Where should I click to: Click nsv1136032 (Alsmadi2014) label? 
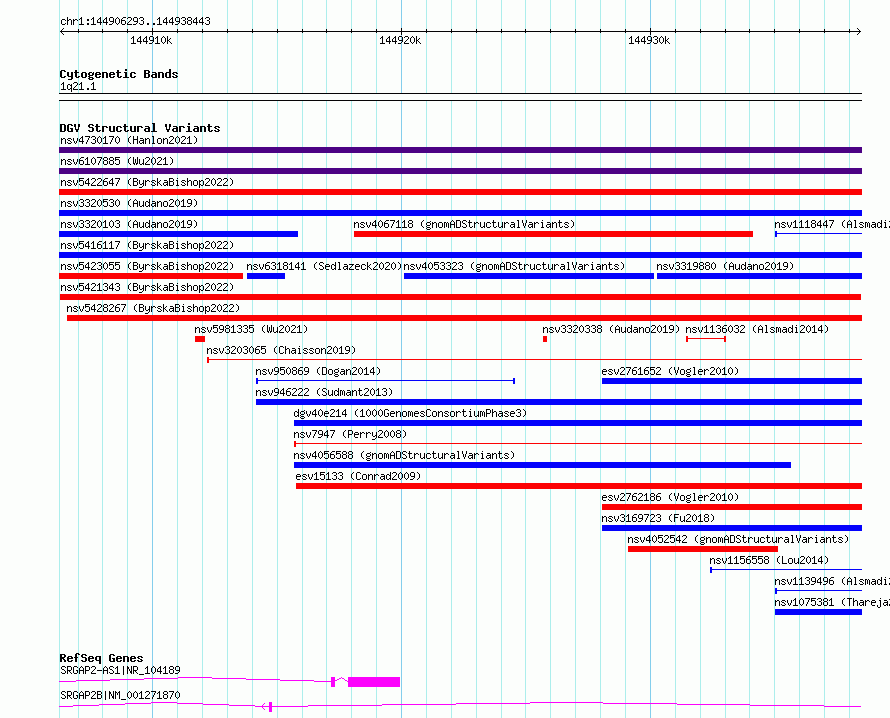click(x=757, y=329)
